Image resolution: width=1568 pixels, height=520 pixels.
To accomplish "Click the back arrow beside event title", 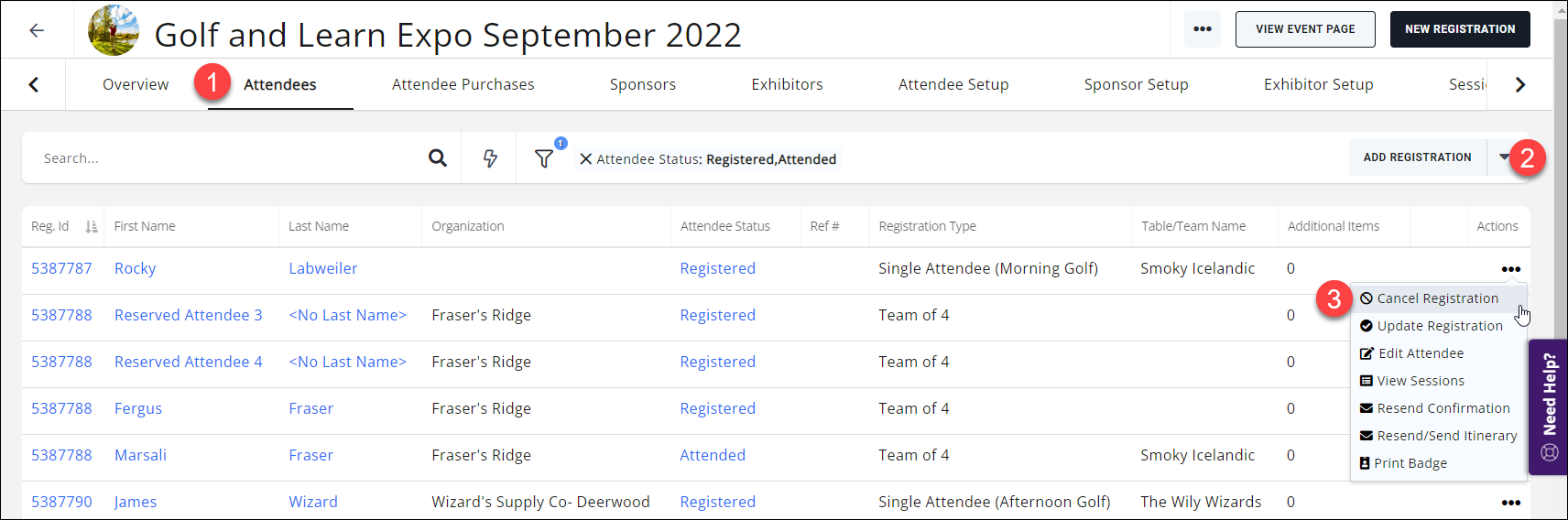I will click(x=37, y=30).
